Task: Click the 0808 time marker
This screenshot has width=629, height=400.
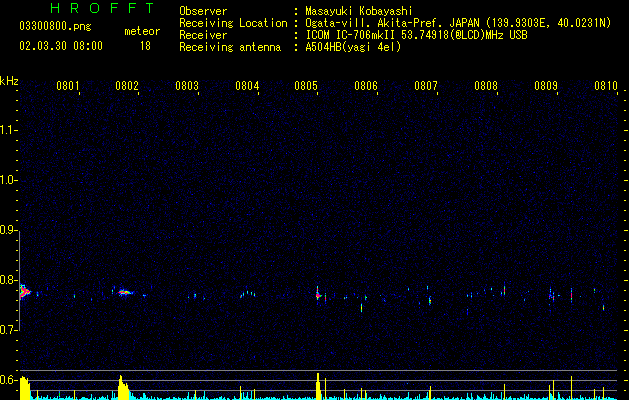Action: (486, 86)
